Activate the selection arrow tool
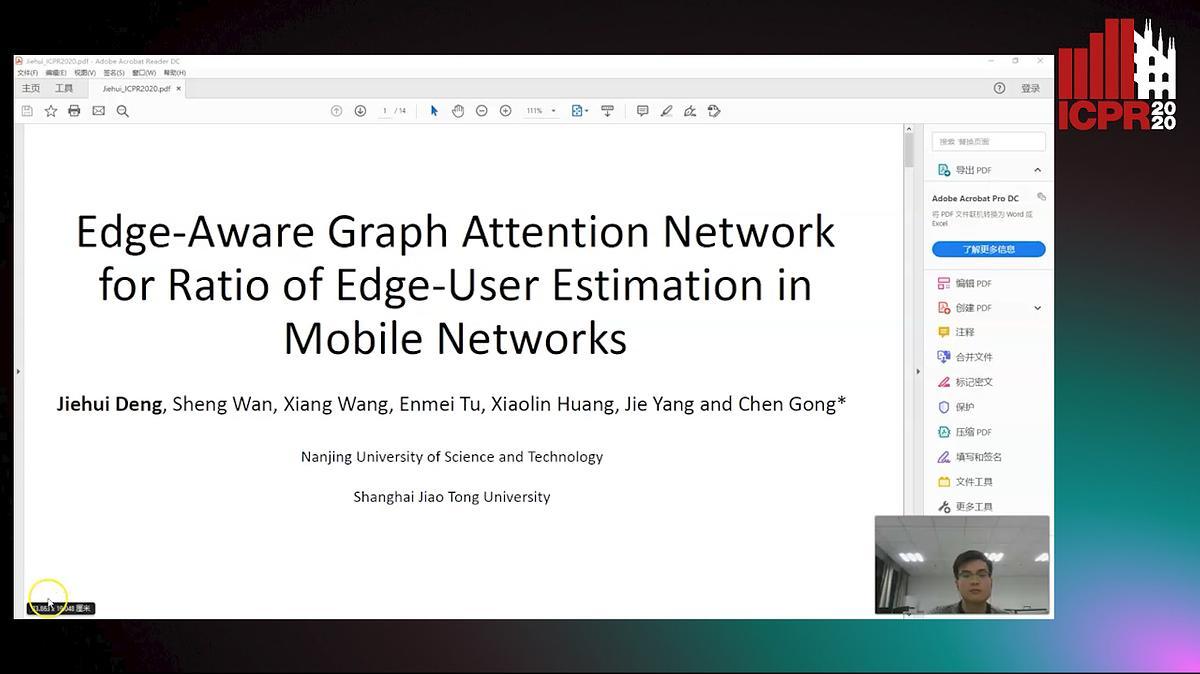 pos(434,111)
